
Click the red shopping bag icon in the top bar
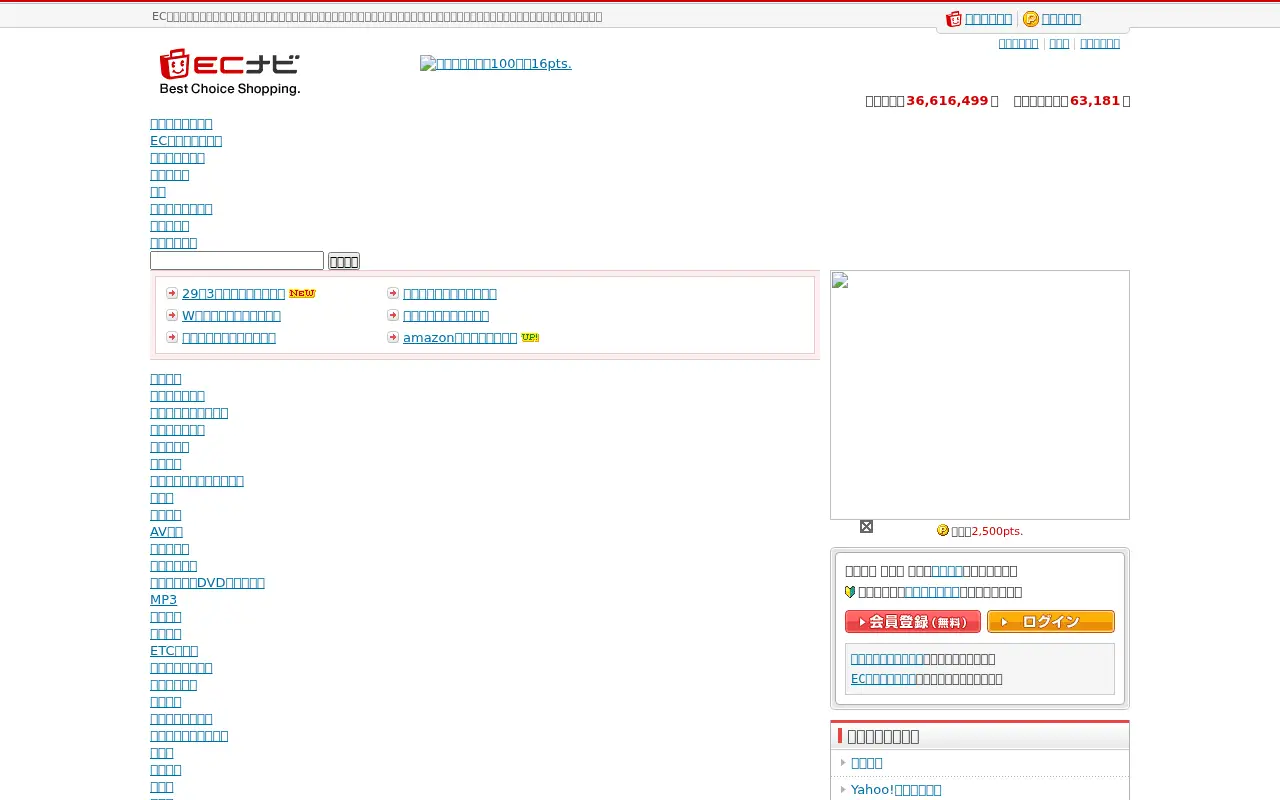coord(954,19)
